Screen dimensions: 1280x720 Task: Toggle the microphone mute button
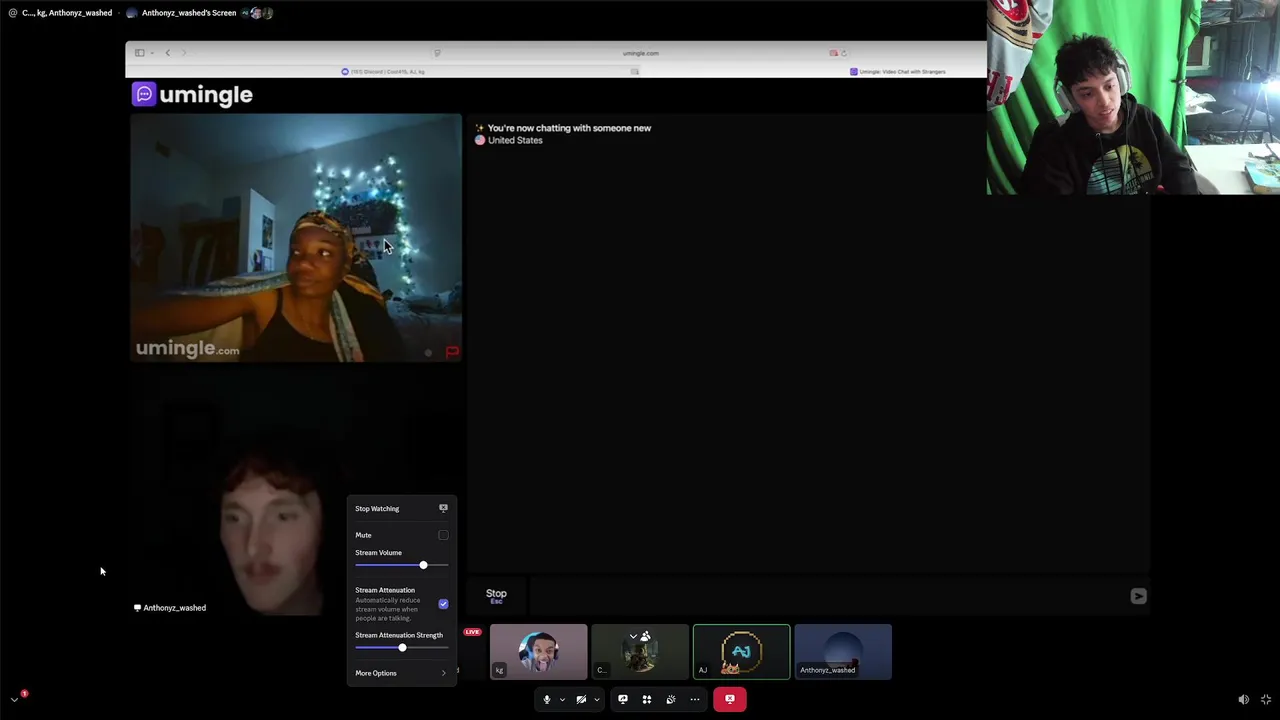click(x=546, y=699)
